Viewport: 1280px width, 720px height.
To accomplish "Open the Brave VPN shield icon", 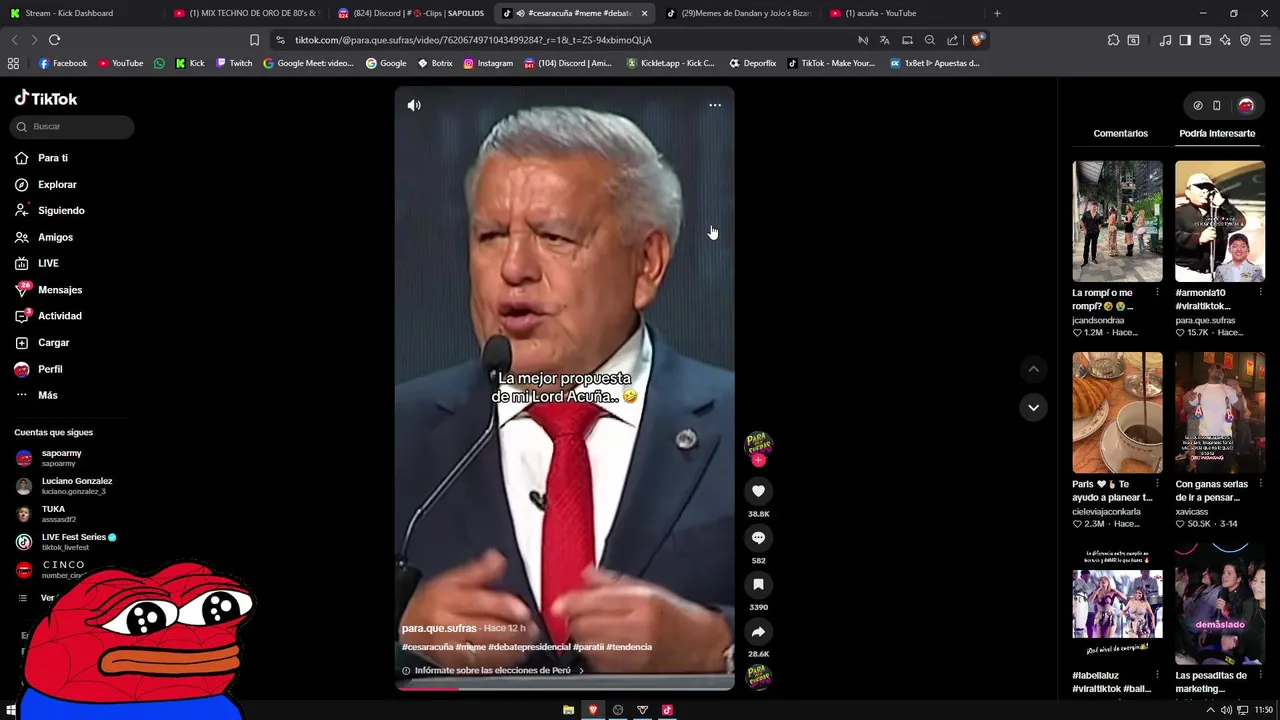I will 1245,40.
